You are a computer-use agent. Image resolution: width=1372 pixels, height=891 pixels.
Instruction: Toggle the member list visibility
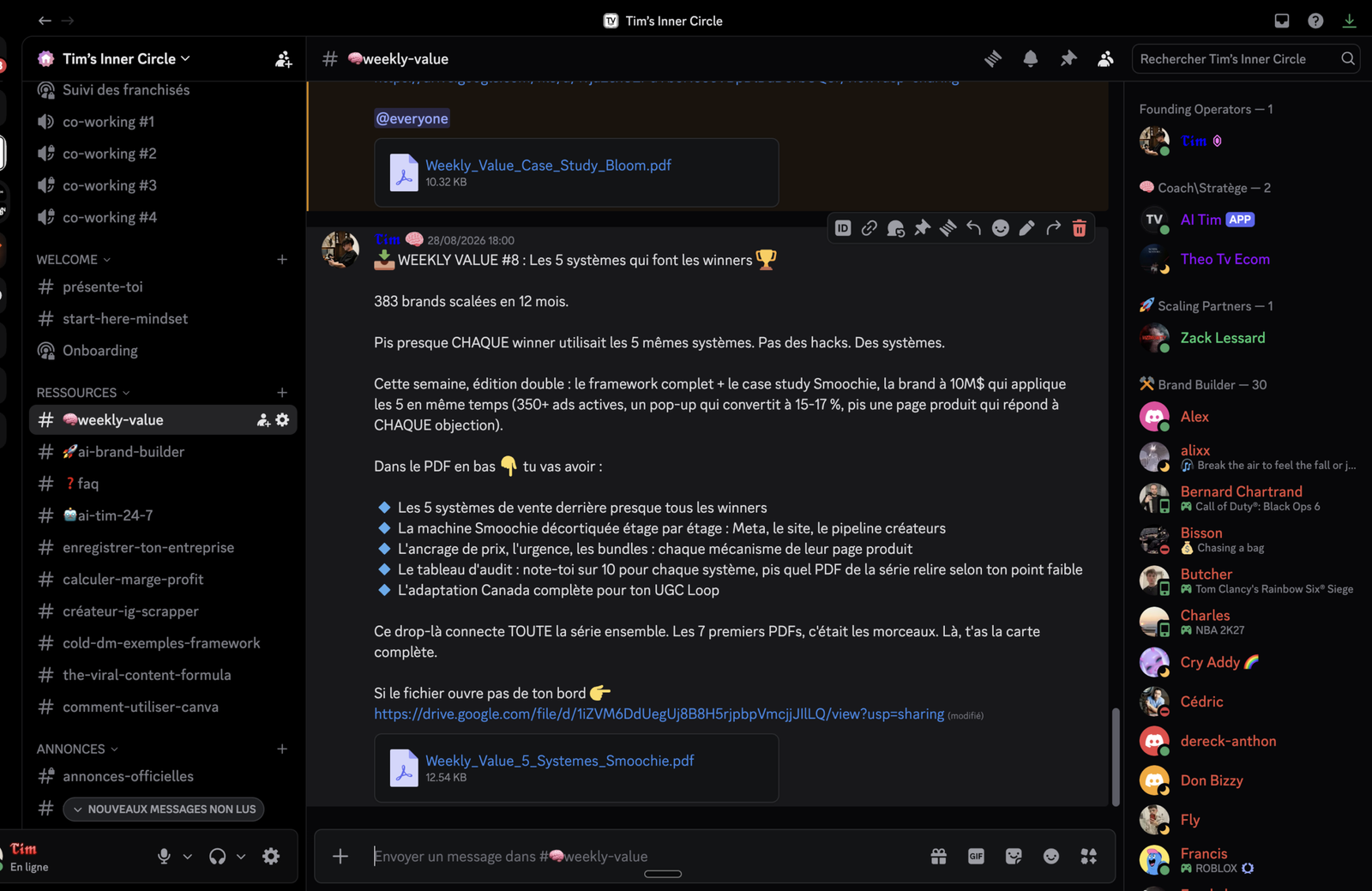click(x=1106, y=58)
